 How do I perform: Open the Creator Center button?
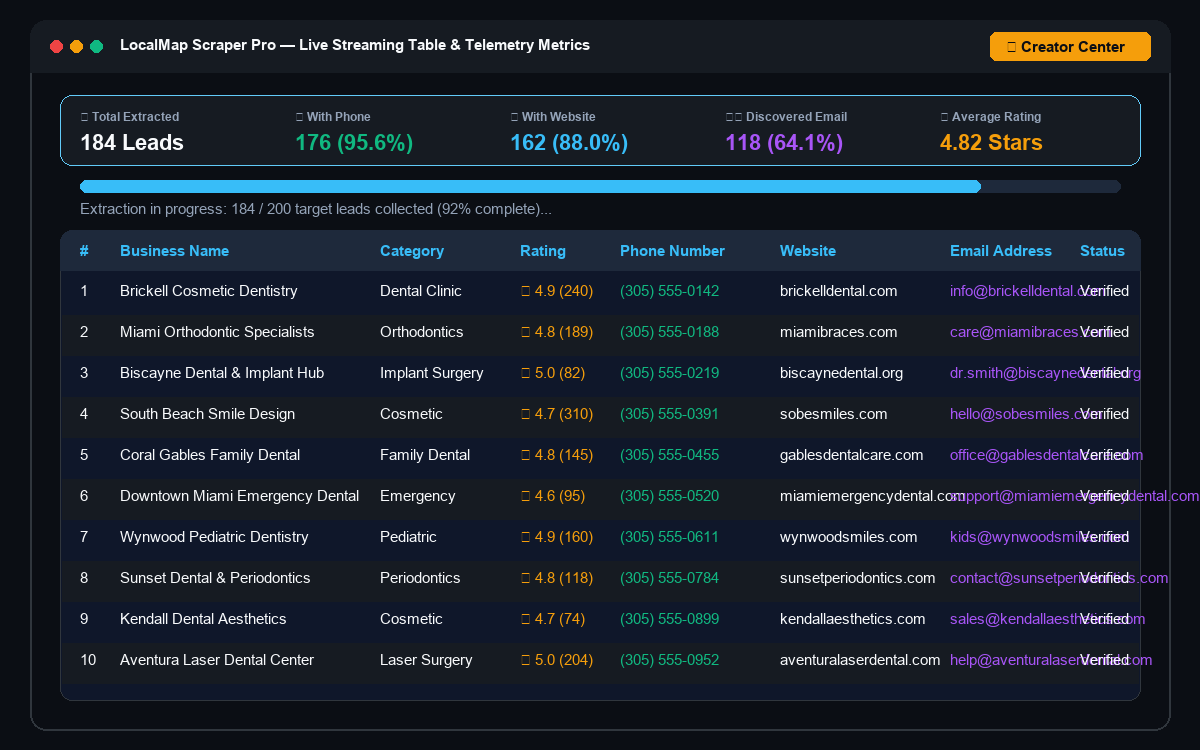pyautogui.click(x=1070, y=47)
